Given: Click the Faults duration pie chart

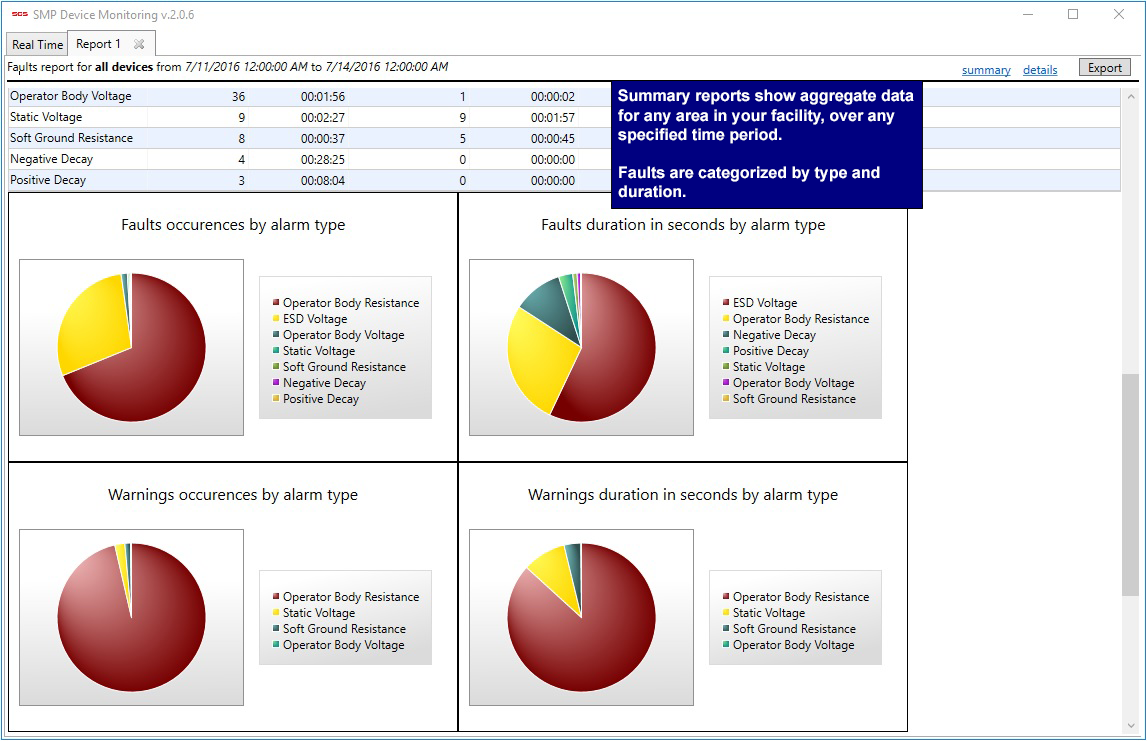Looking at the screenshot, I should [x=581, y=347].
